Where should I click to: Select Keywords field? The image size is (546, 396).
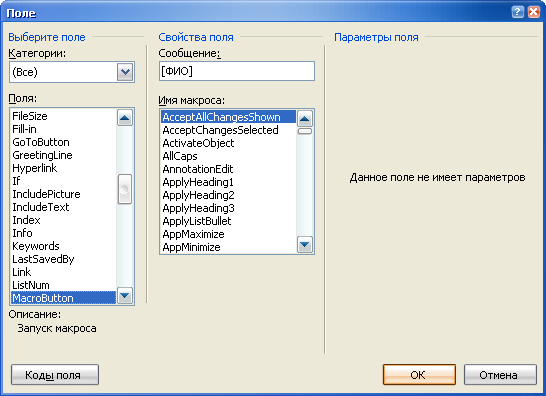click(64, 246)
